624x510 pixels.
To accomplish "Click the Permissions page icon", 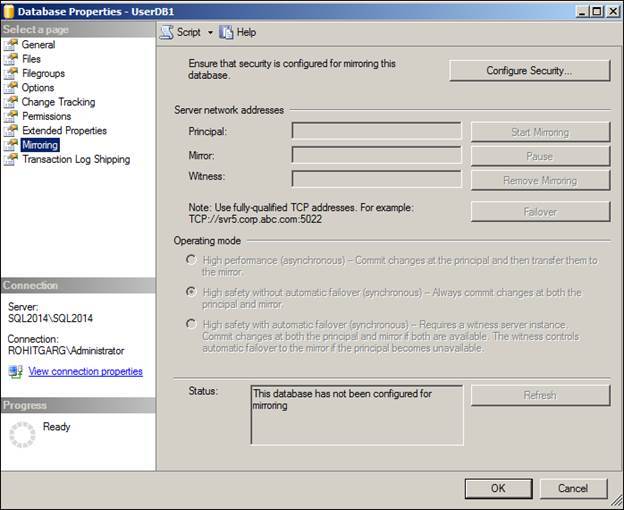I will 10,116.
